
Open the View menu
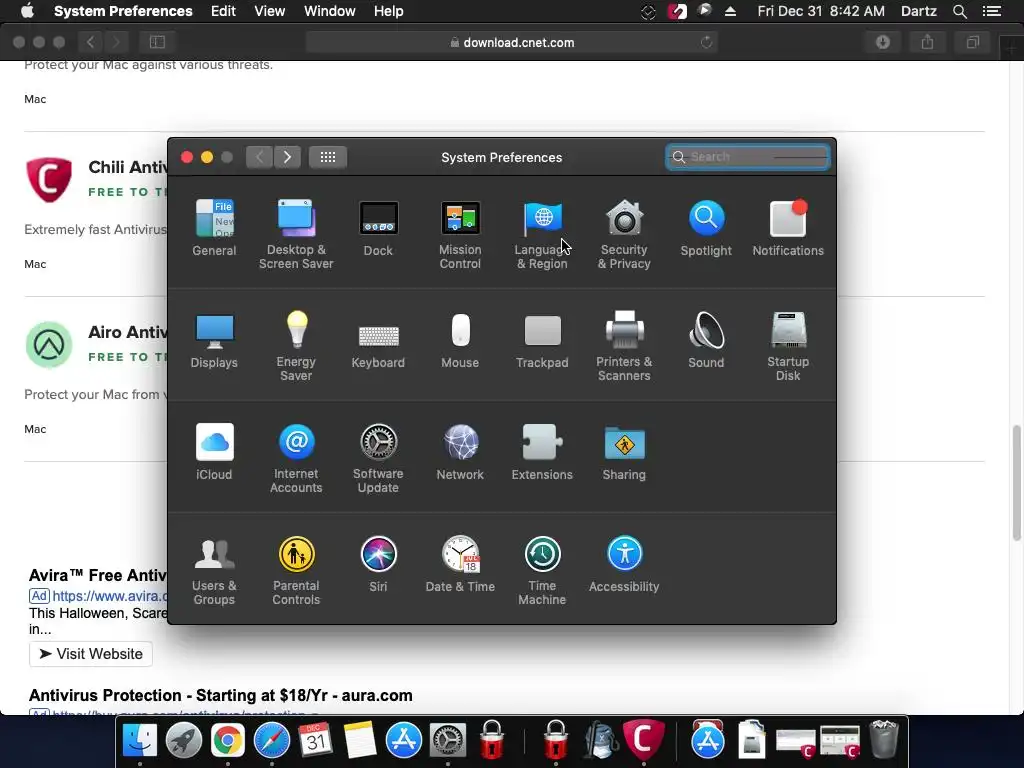point(270,11)
